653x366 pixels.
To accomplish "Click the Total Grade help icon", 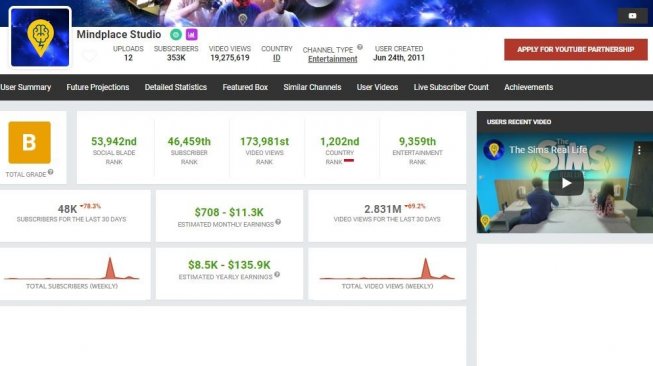I will [50, 172].
